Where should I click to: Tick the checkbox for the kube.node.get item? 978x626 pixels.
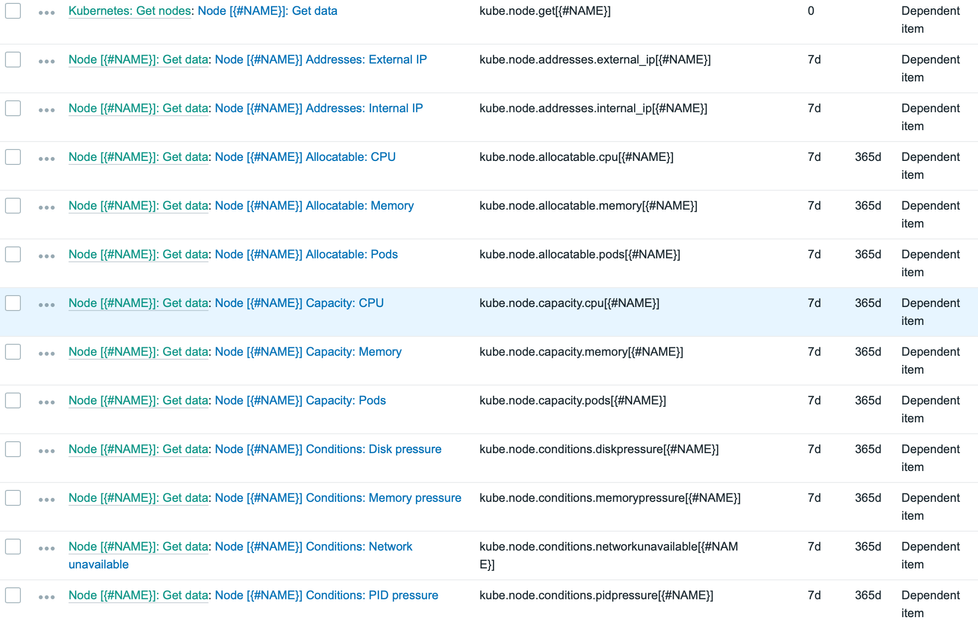pos(13,11)
